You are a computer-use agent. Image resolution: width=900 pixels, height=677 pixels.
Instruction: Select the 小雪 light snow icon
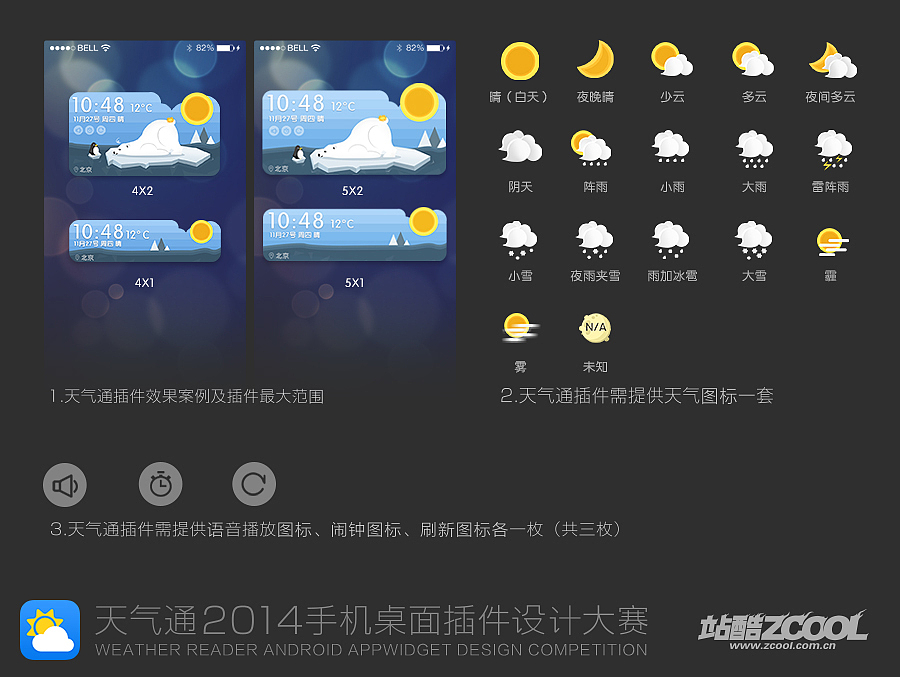[519, 240]
